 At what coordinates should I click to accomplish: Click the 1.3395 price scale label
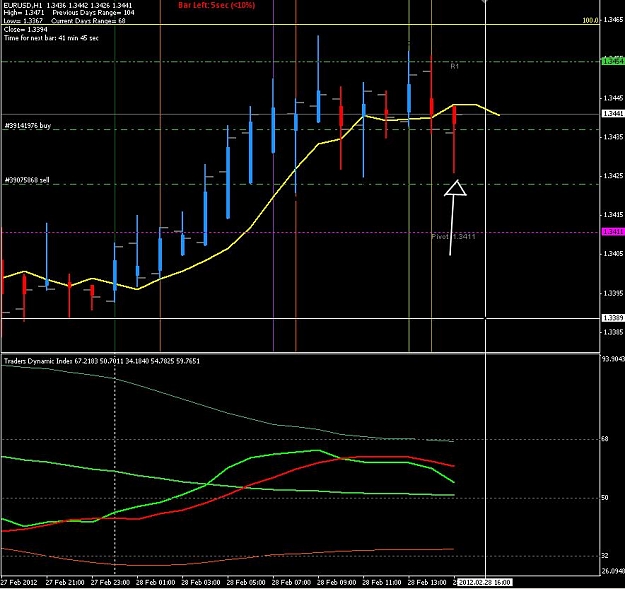(613, 293)
